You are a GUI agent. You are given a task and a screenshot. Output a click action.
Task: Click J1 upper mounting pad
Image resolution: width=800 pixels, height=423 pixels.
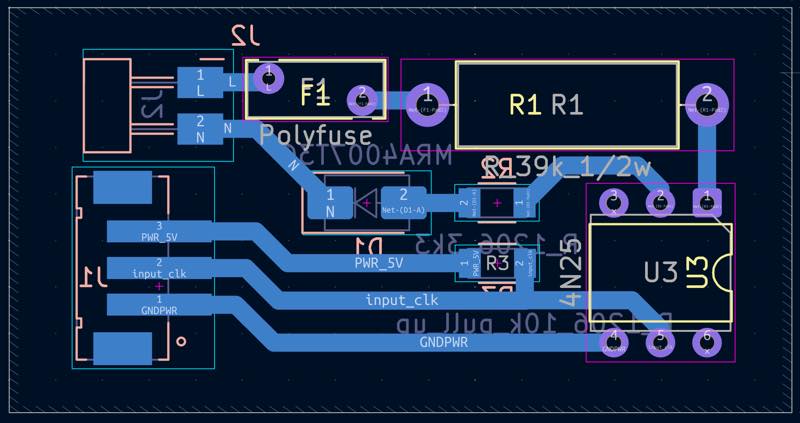pos(123,187)
